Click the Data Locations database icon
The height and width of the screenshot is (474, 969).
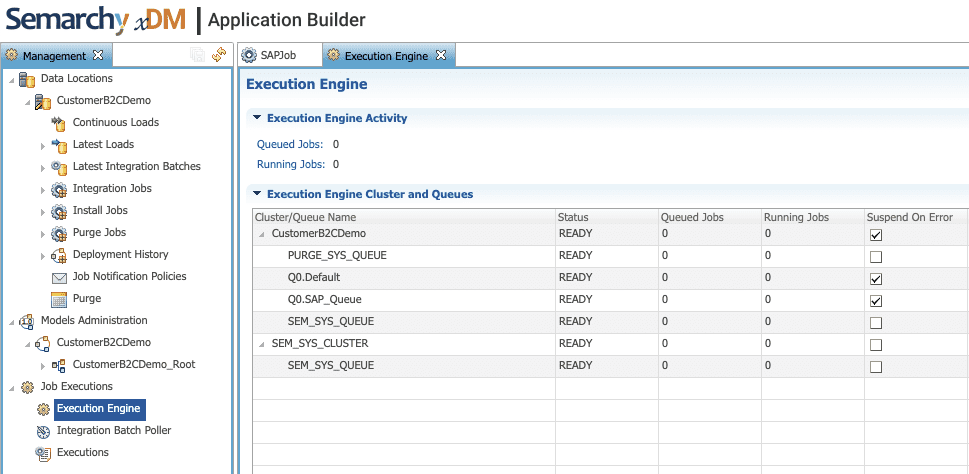27,78
